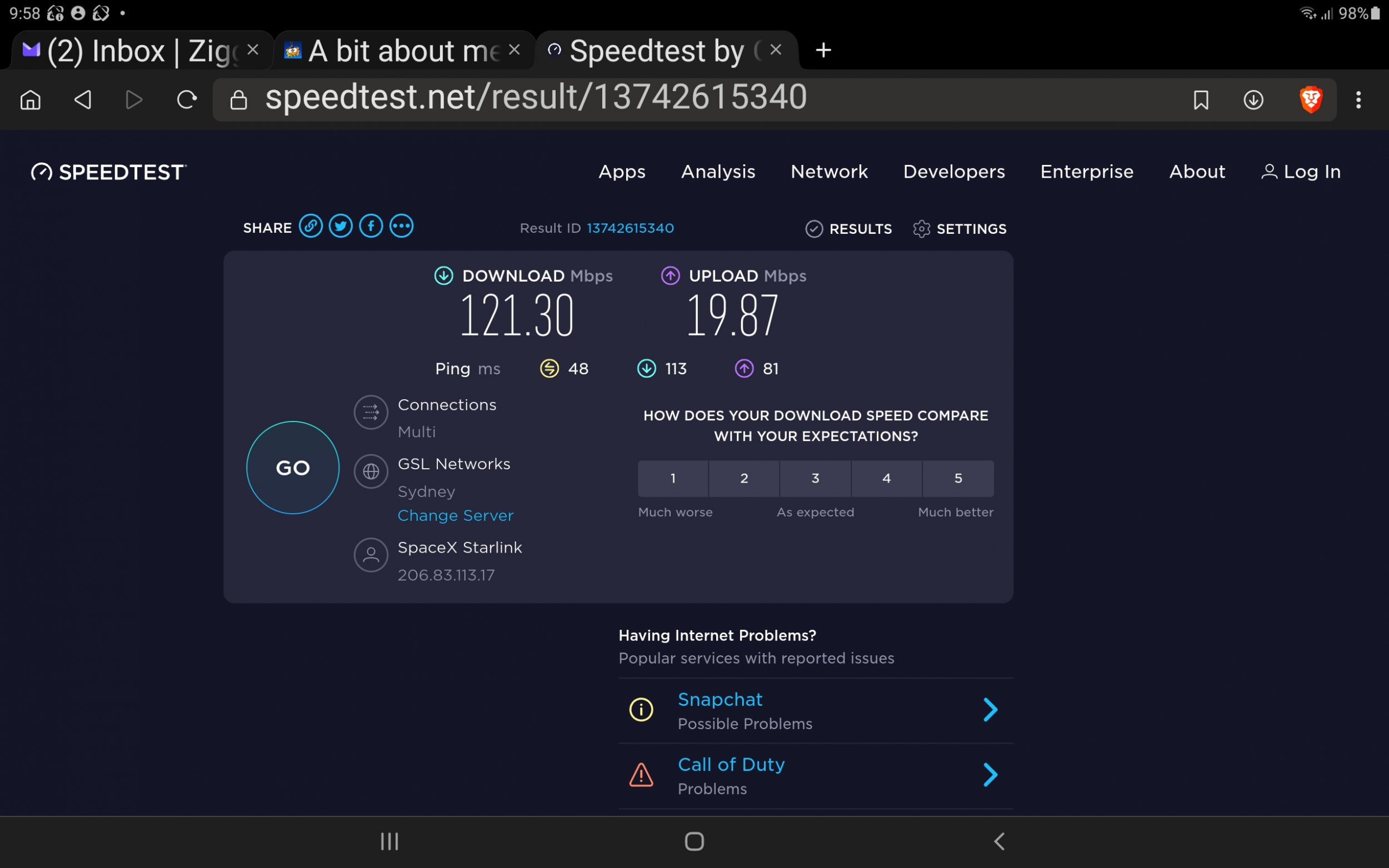Open more share options icon
Image resolution: width=1389 pixels, height=868 pixels.
(401, 226)
